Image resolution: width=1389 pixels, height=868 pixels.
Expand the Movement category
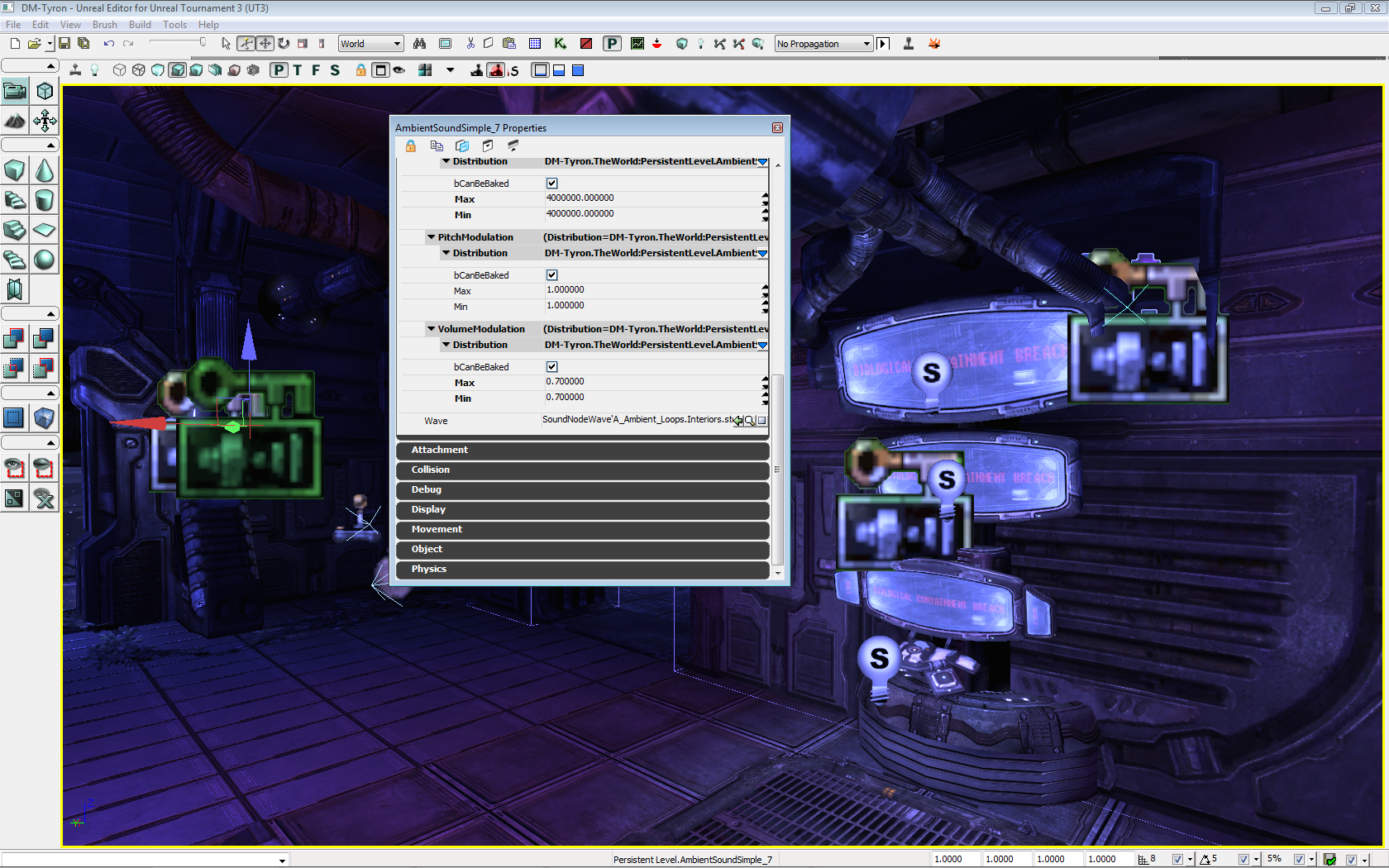click(x=583, y=530)
